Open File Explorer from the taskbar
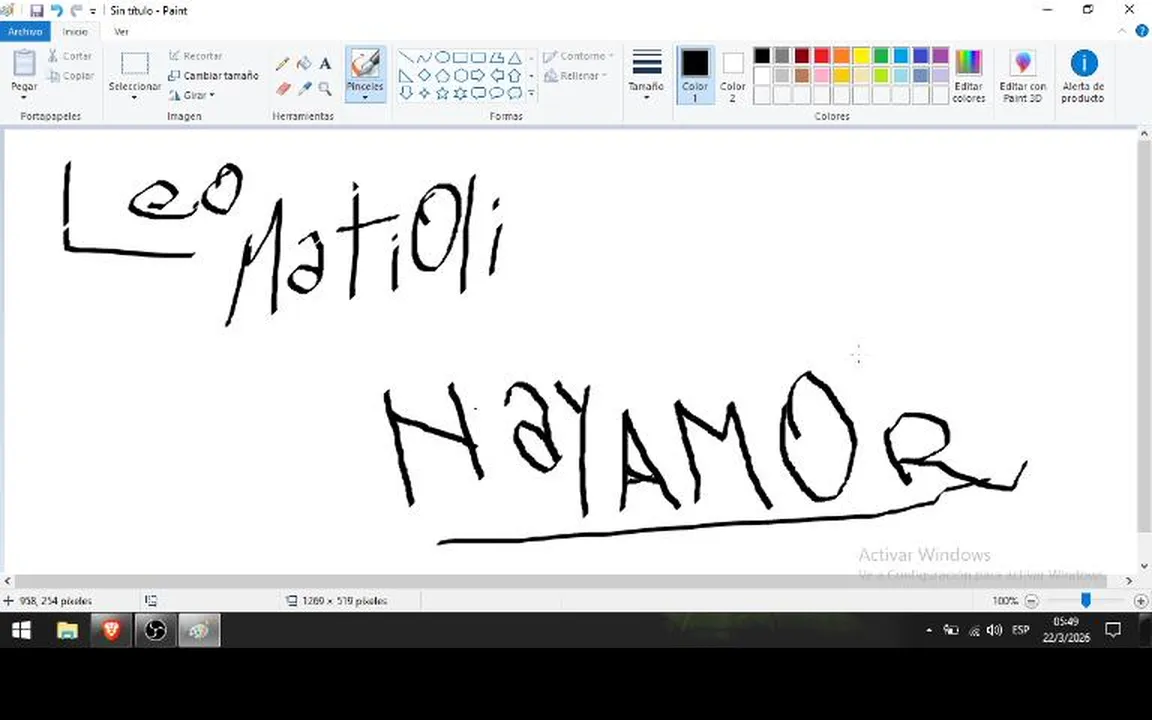The image size is (1152, 720). pos(67,630)
